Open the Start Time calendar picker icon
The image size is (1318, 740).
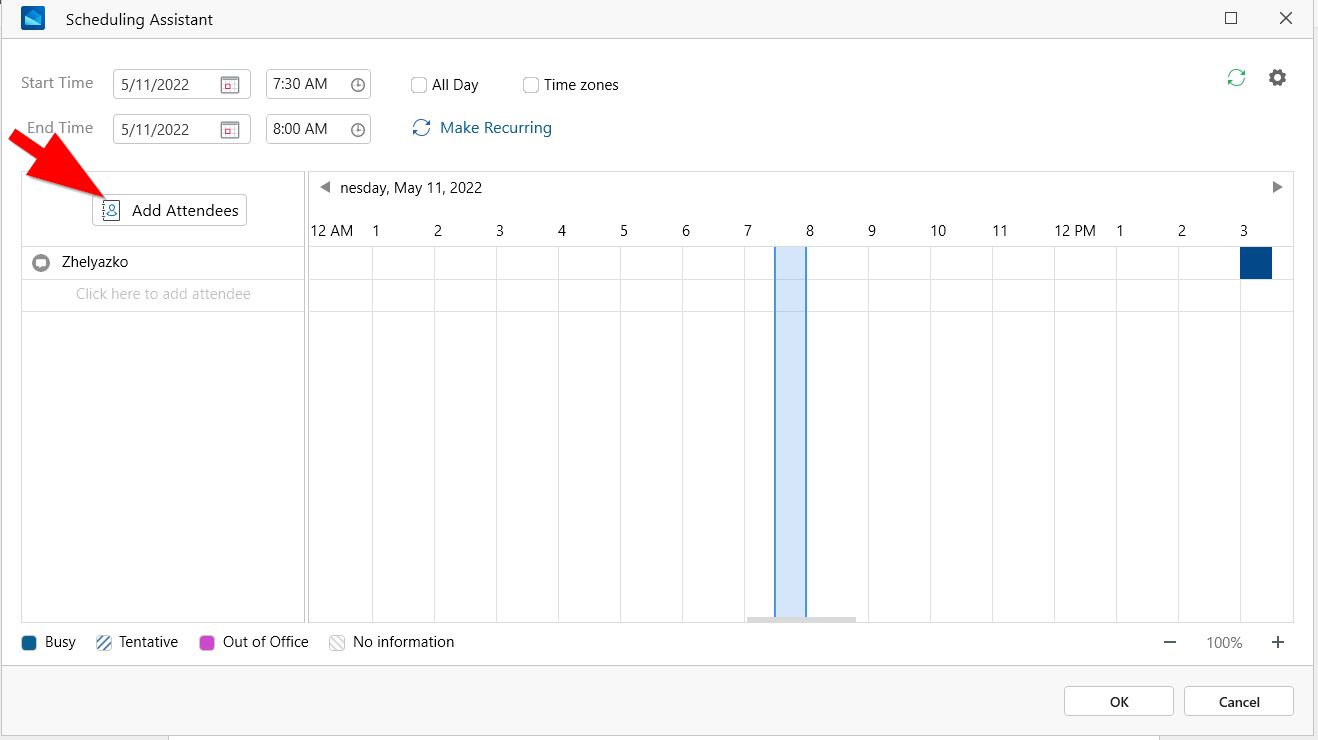coord(230,85)
